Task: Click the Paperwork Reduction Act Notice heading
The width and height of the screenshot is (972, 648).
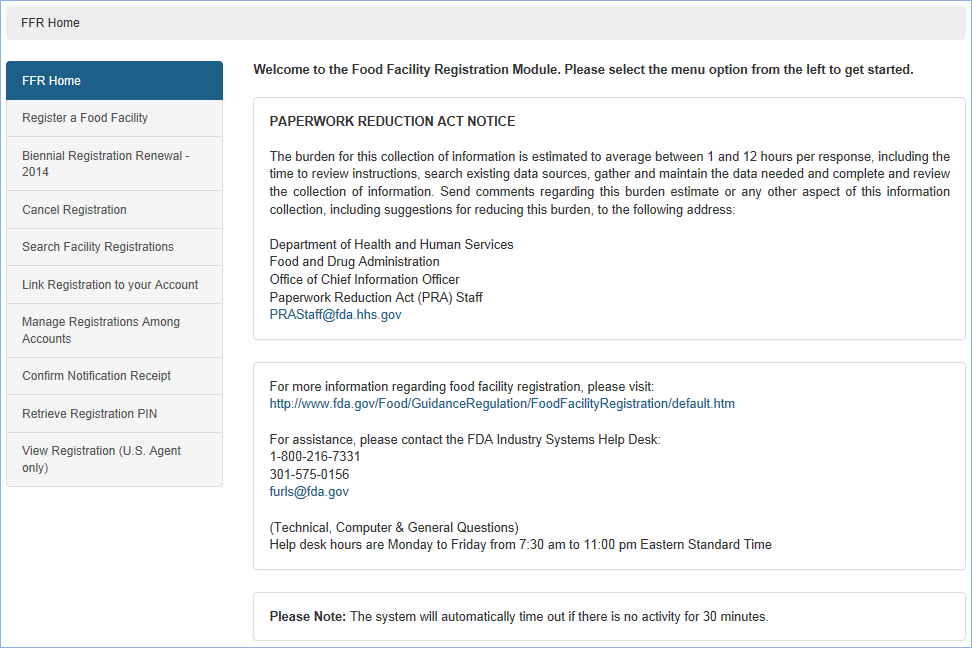Action: (392, 122)
